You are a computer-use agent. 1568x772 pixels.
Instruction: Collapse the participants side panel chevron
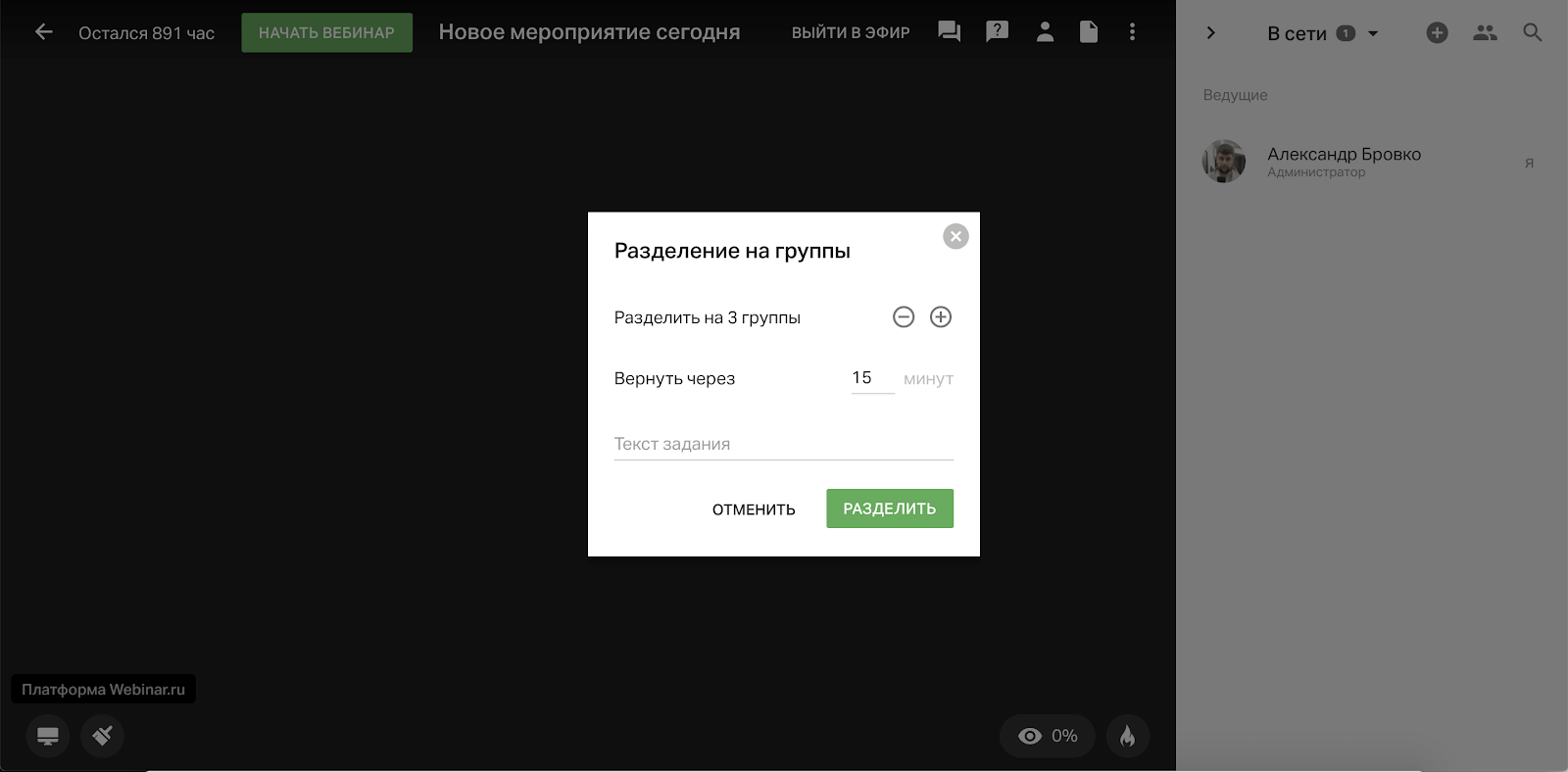pyautogui.click(x=1211, y=33)
